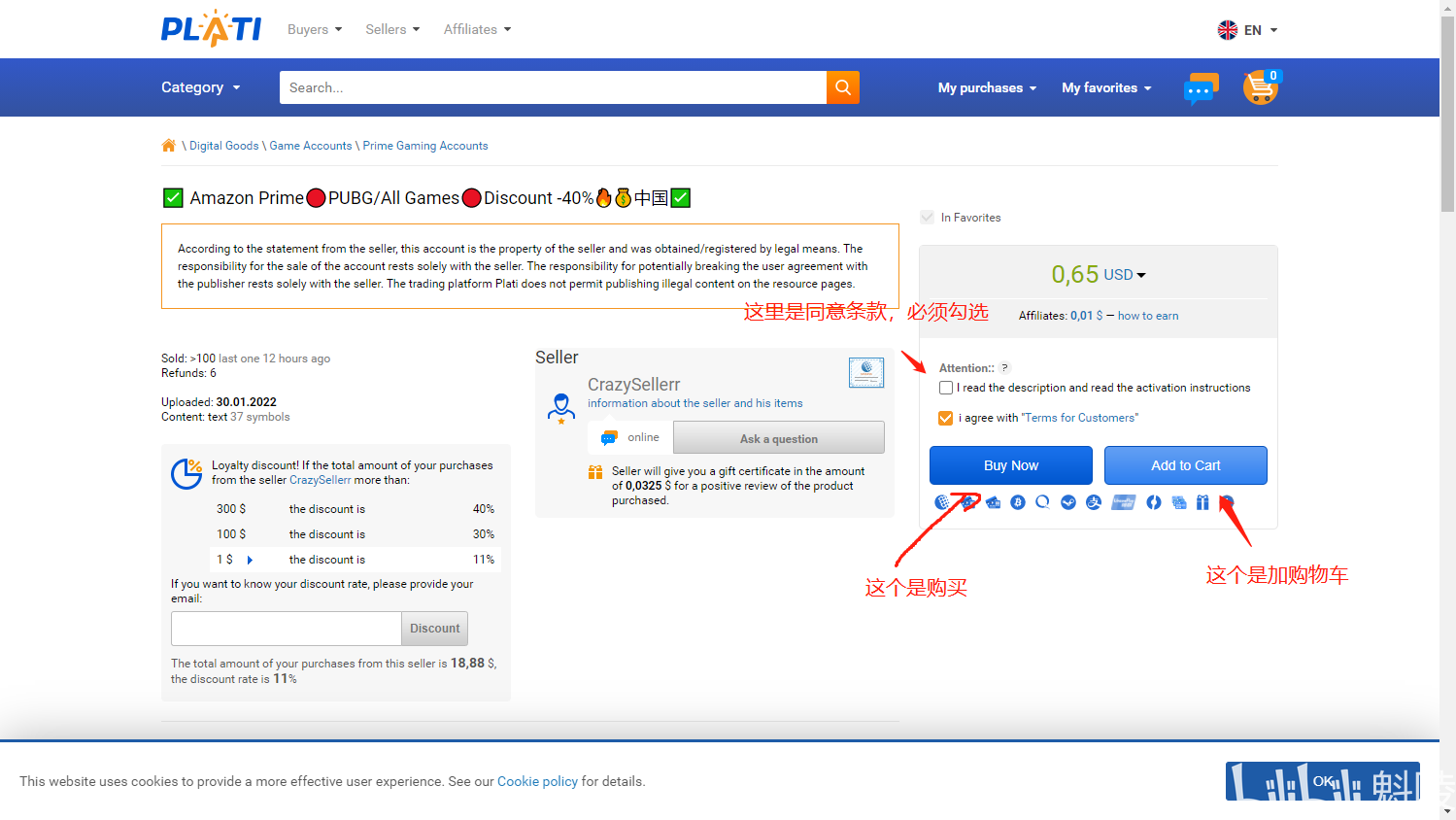The image size is (1456, 820).
Task: Select the Bitcoin payment icon
Action: click(x=1018, y=502)
